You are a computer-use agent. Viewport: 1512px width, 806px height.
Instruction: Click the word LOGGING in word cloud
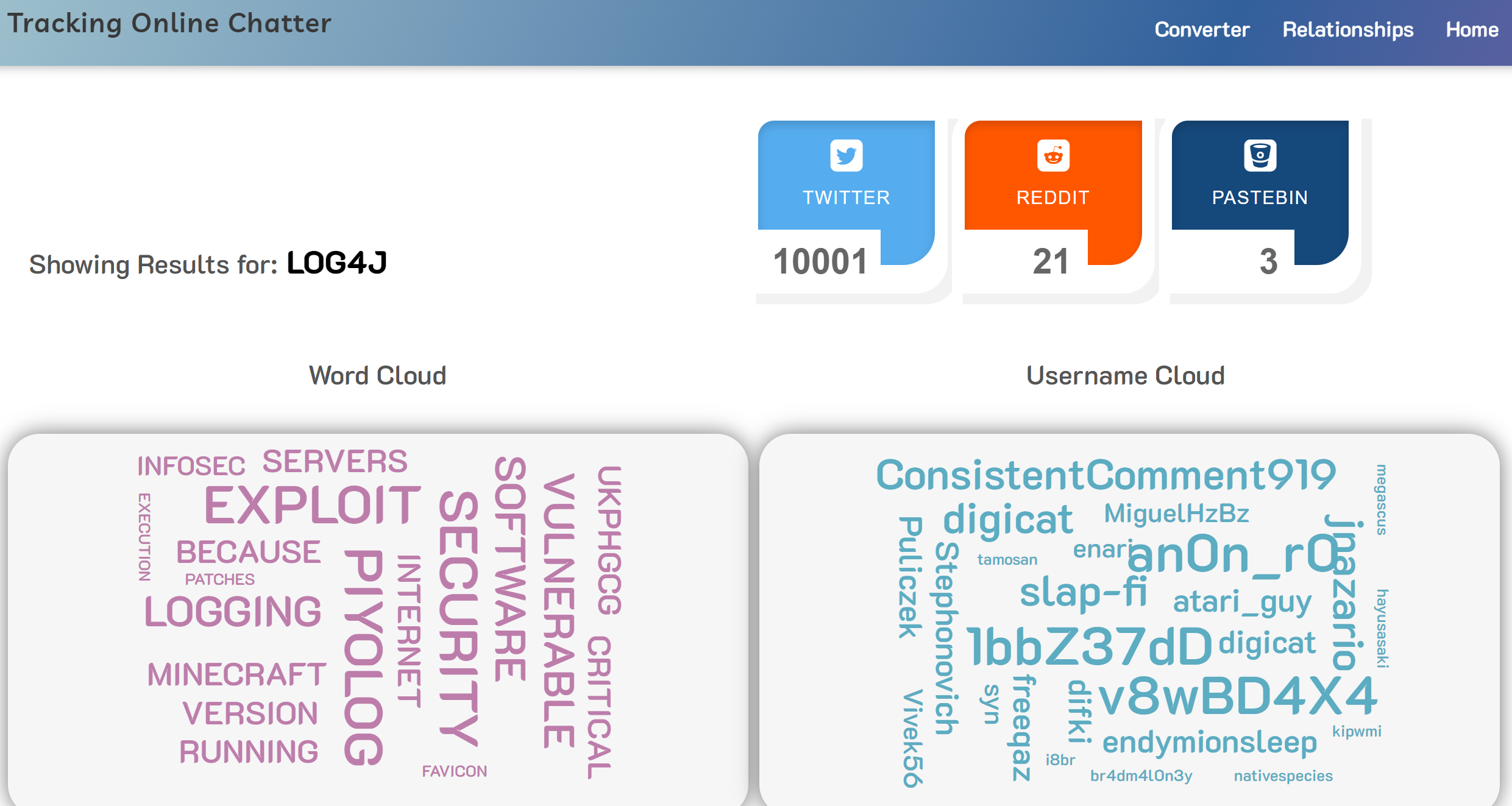(233, 612)
